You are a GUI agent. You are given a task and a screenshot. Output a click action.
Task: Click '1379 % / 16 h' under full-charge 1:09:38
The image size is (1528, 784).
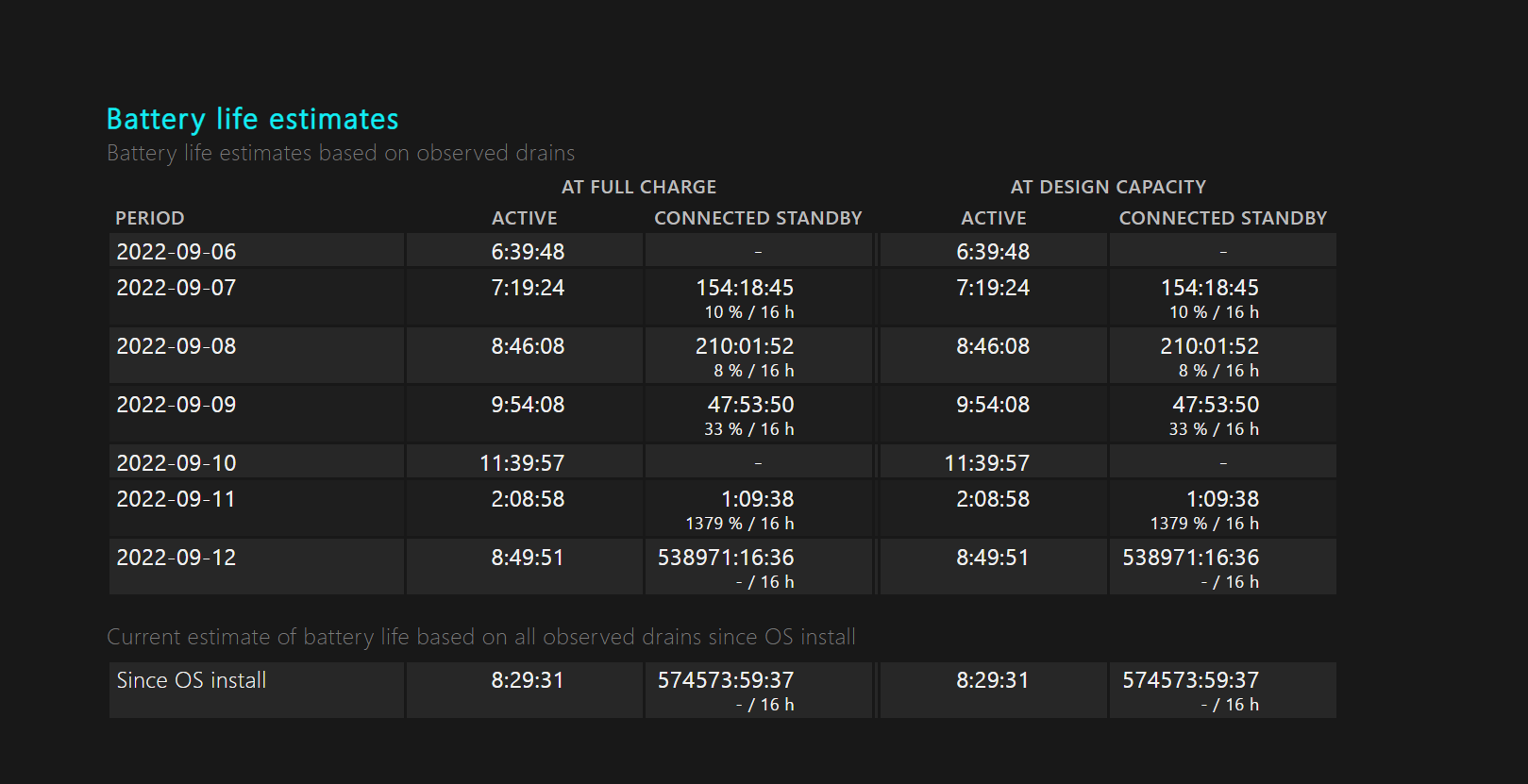click(740, 524)
